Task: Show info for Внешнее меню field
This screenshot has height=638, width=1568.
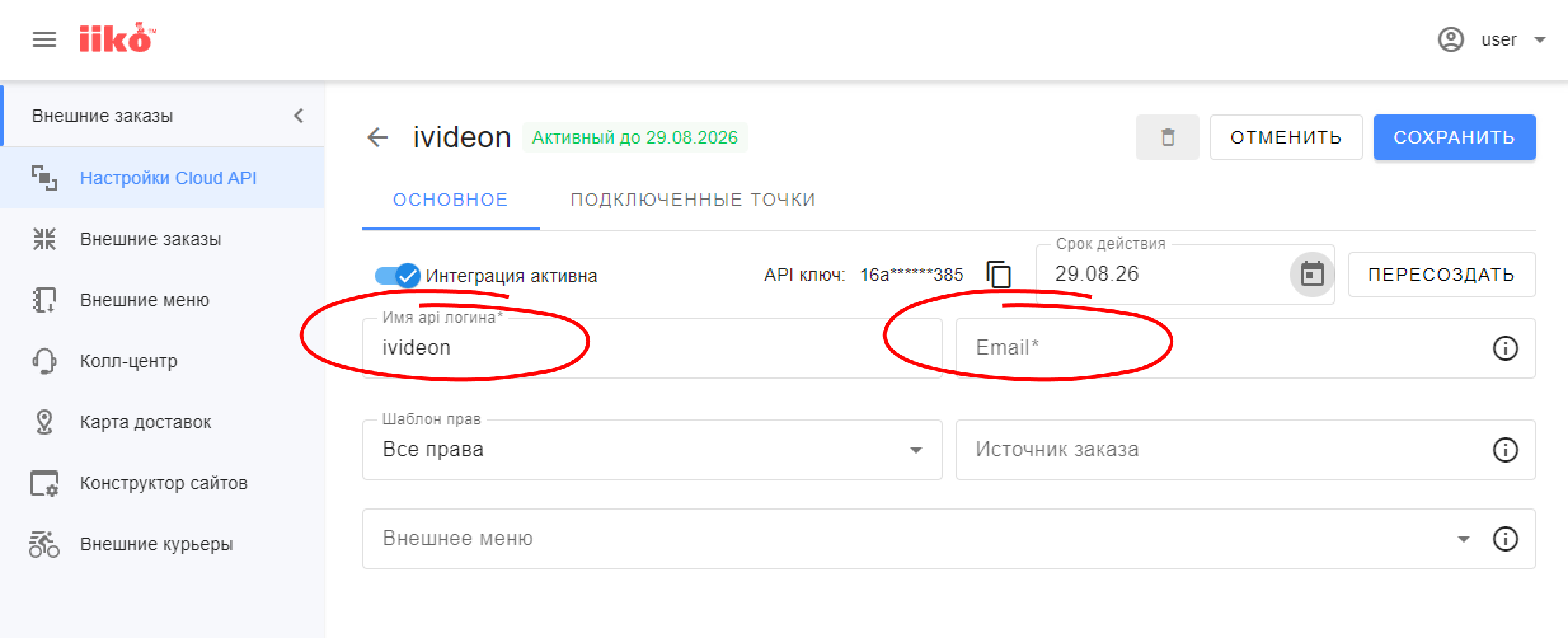Action: [1505, 539]
